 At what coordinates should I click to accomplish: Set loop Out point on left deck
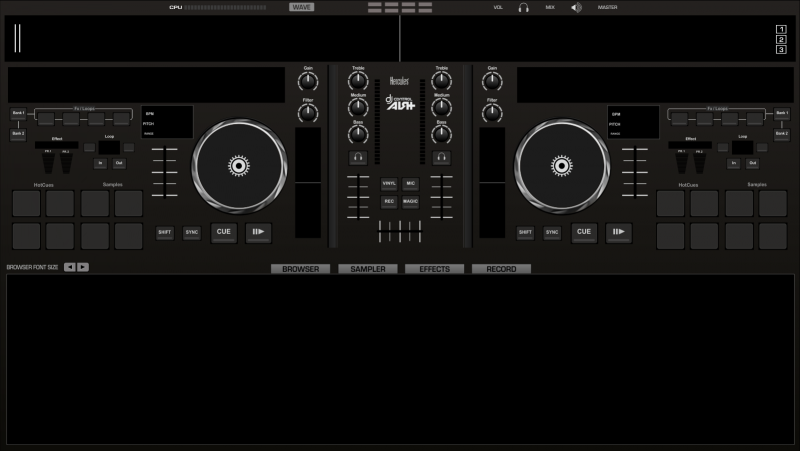click(x=119, y=163)
